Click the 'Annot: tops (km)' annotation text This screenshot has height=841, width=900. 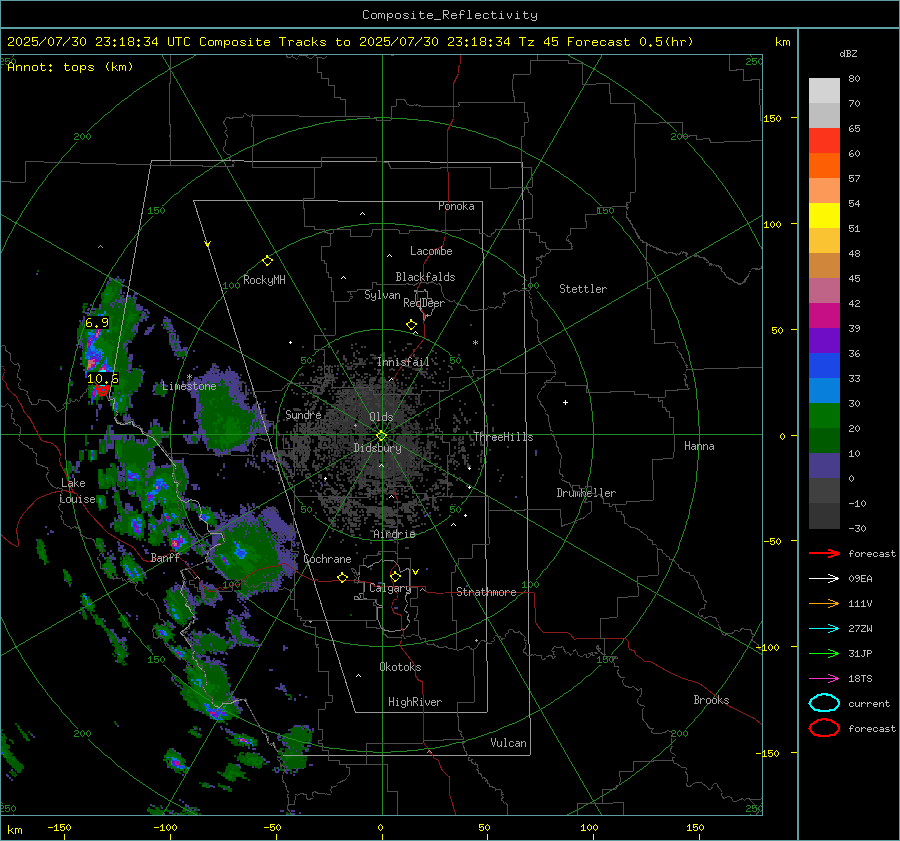pos(70,67)
